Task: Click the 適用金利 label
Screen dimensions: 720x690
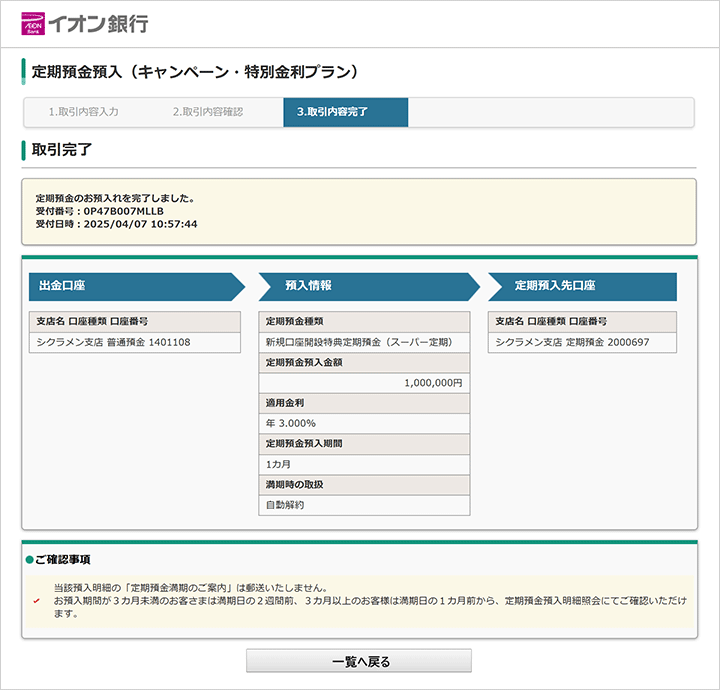Action: [285, 403]
